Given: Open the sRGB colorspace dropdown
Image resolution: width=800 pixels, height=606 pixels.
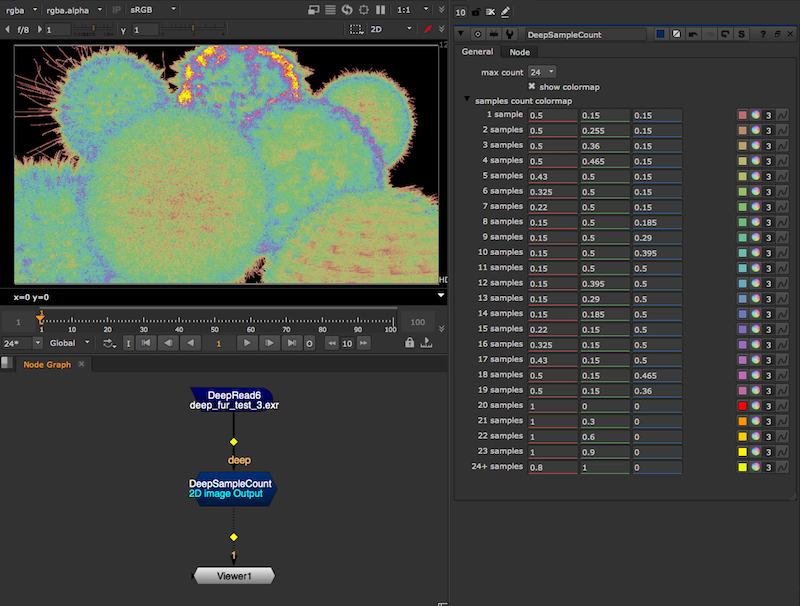Looking at the screenshot, I should click(x=152, y=9).
